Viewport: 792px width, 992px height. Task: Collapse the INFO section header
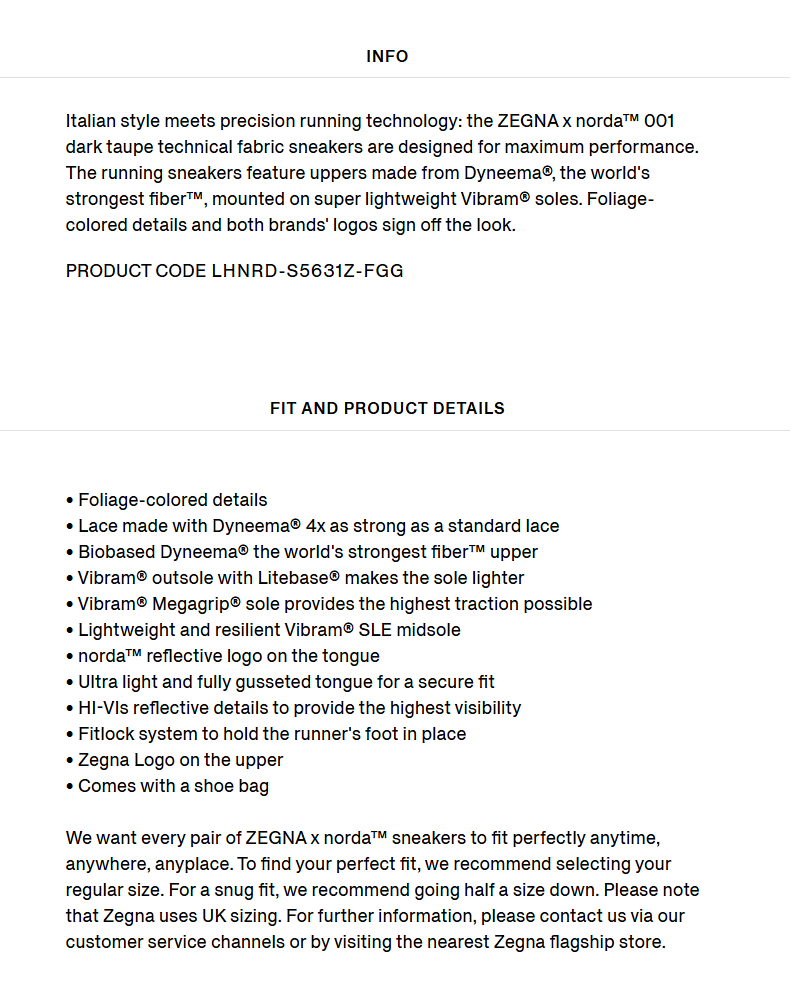[x=387, y=56]
